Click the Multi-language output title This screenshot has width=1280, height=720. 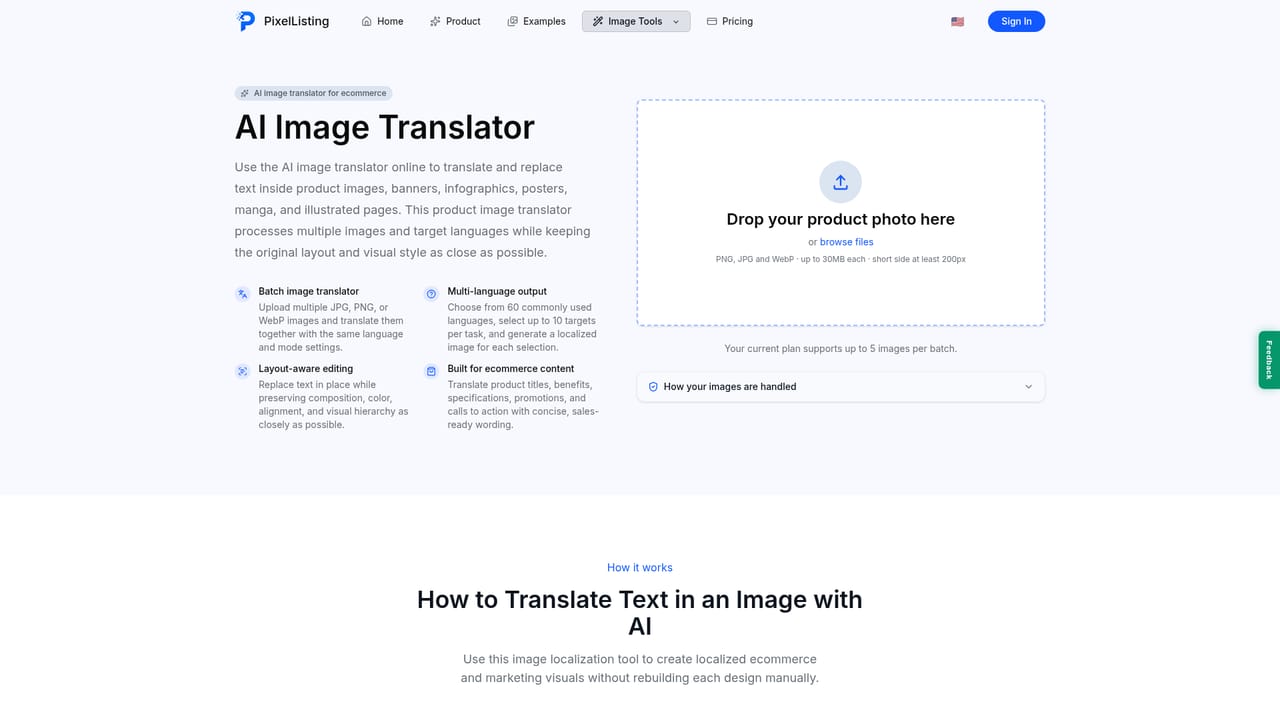click(x=497, y=292)
